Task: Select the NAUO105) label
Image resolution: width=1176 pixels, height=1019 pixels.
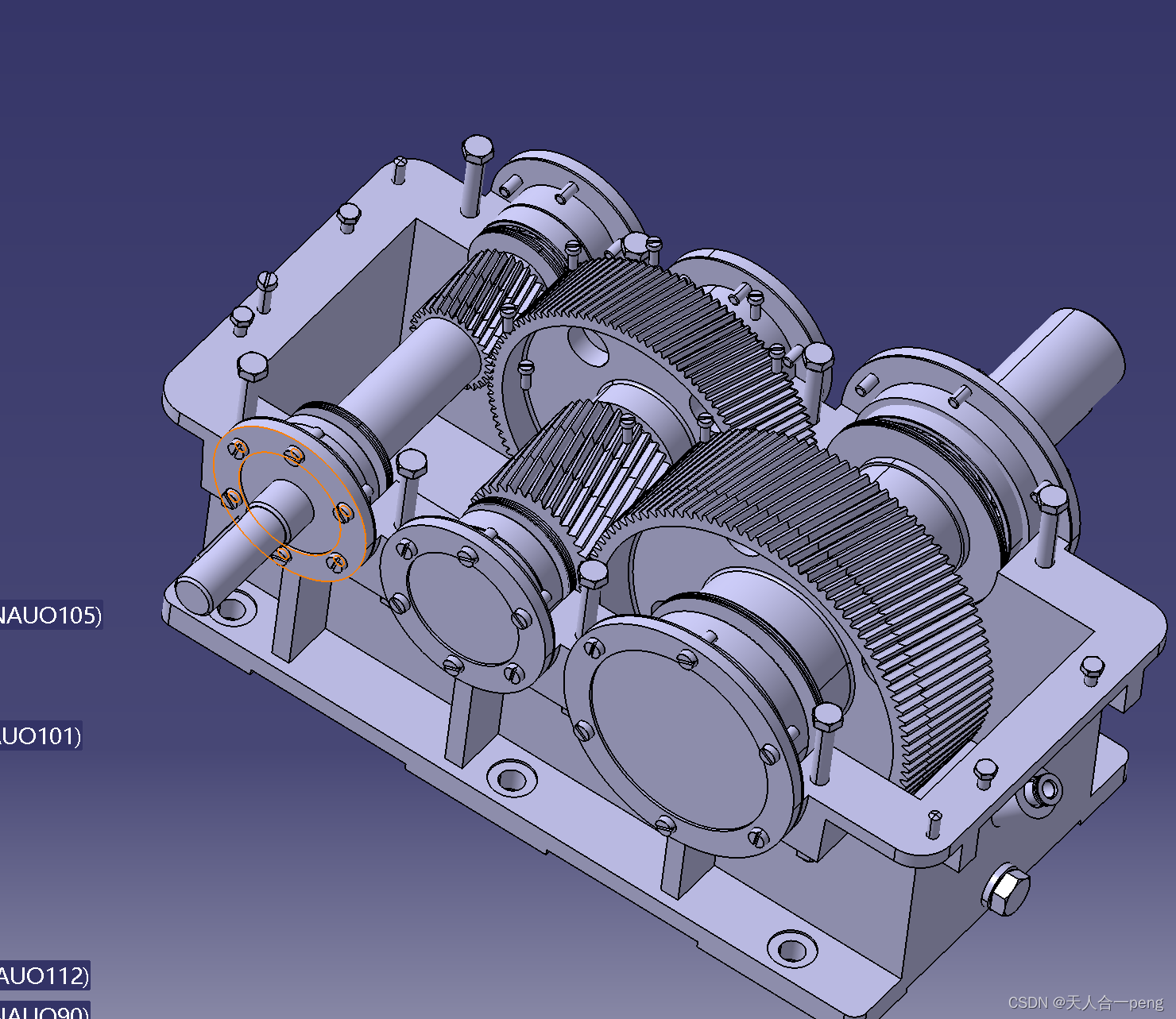Action: [51, 615]
